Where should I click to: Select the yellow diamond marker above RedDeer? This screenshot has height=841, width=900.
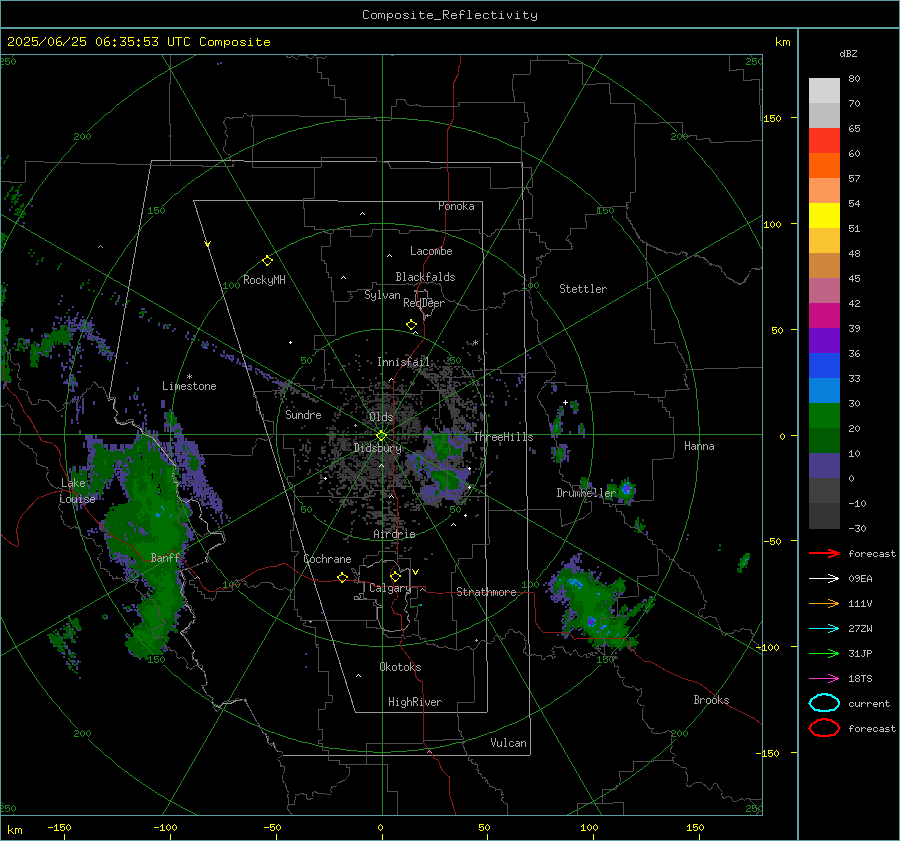411,324
